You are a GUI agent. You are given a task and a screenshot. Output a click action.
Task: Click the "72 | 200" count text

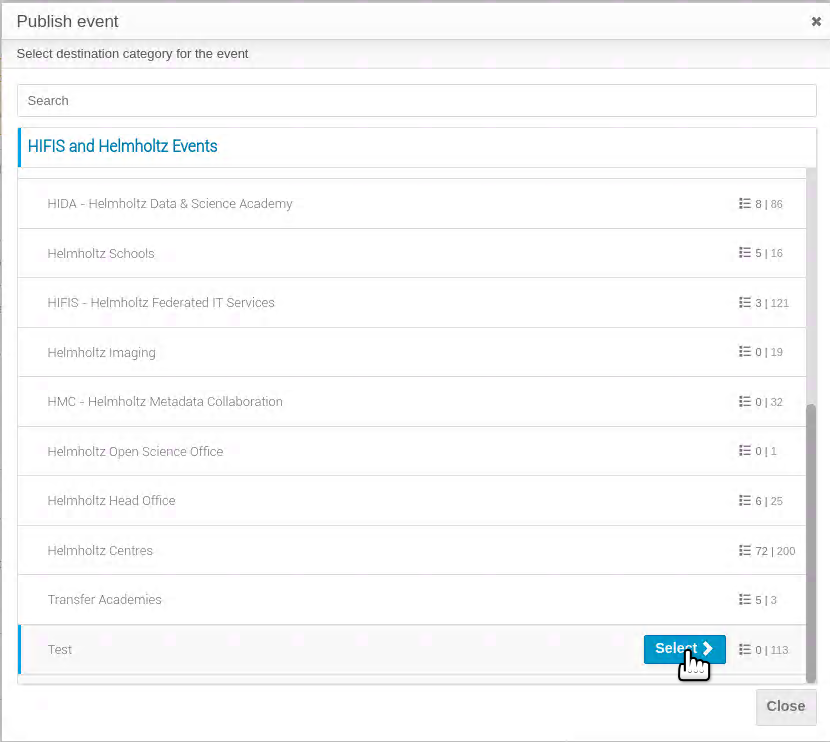click(x=775, y=551)
